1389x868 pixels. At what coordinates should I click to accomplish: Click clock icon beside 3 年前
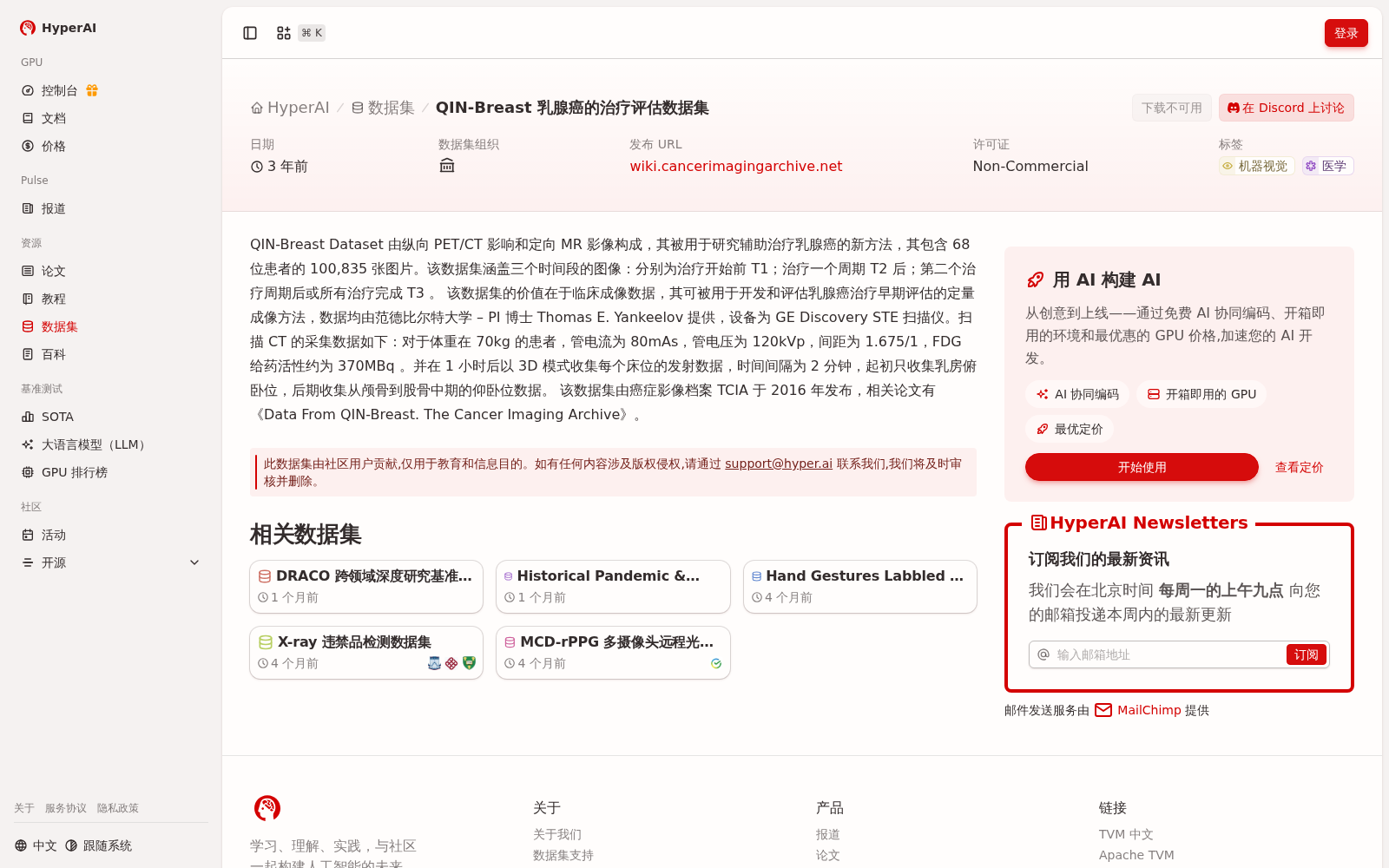(257, 167)
